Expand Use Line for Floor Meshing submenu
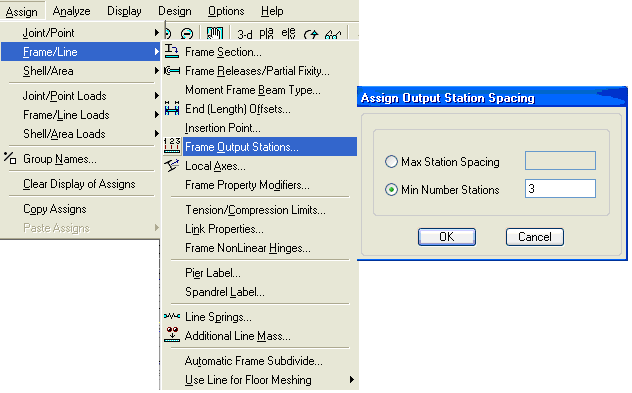The image size is (632, 393). (x=260, y=380)
